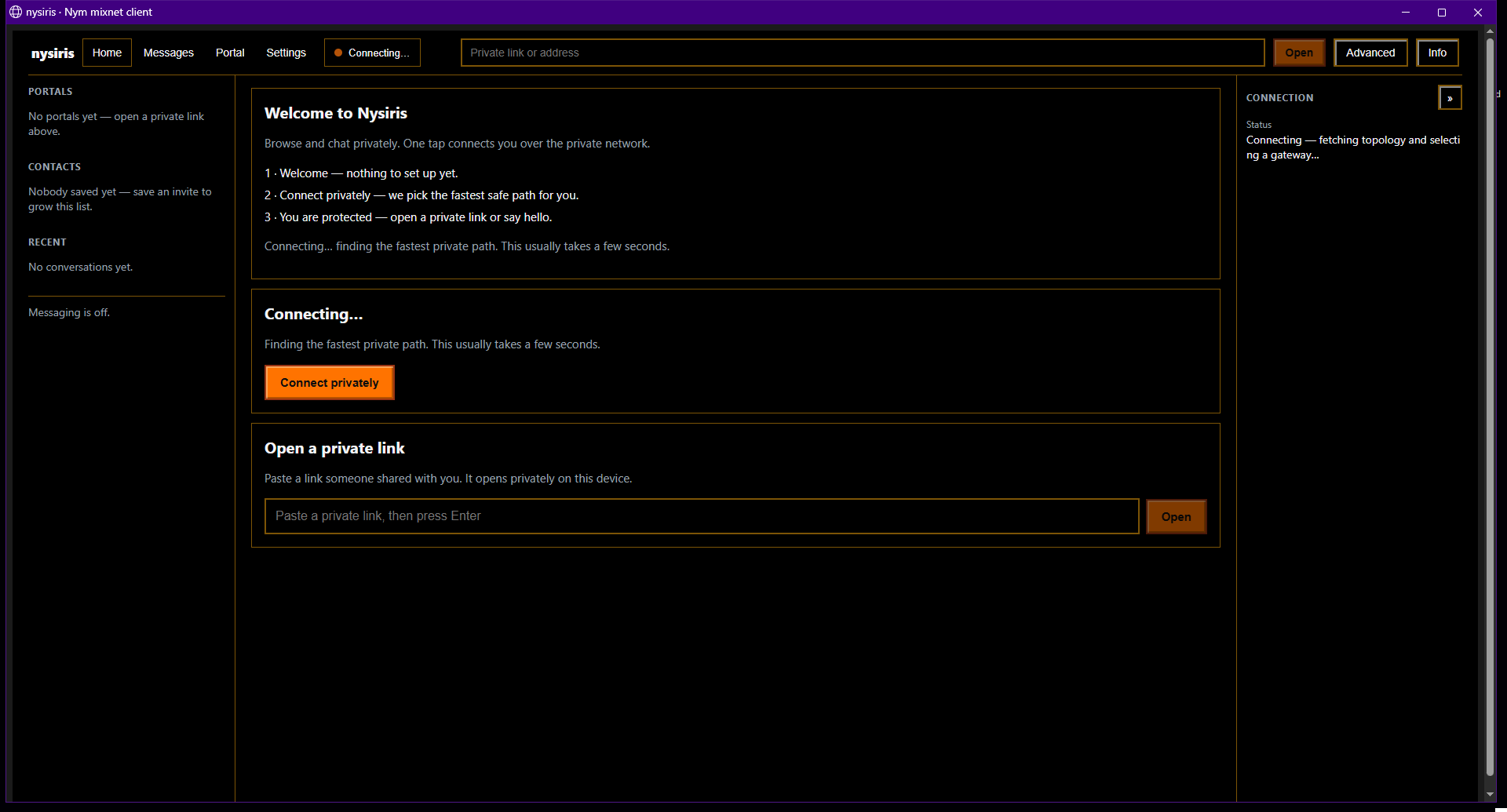Open the Home tab
This screenshot has height=812, width=1507.
107,53
